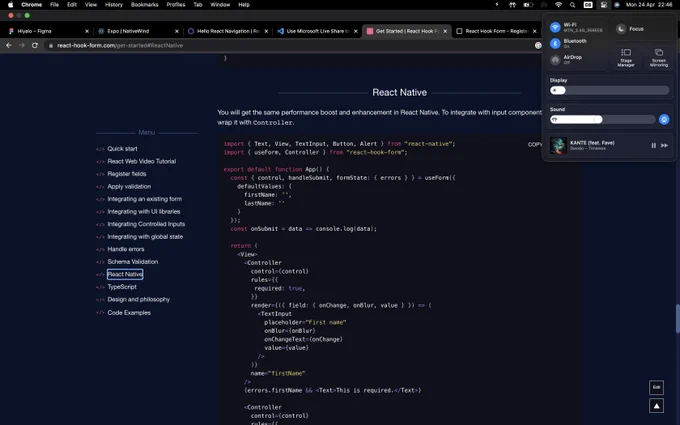Click the Edit page button
680x425 pixels.
657,387
